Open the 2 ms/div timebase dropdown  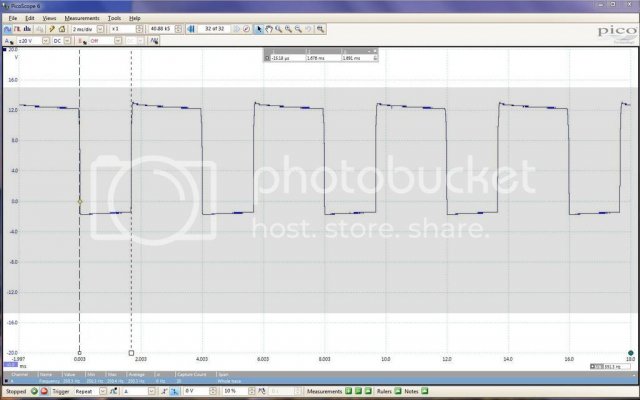pyautogui.click(x=100, y=29)
